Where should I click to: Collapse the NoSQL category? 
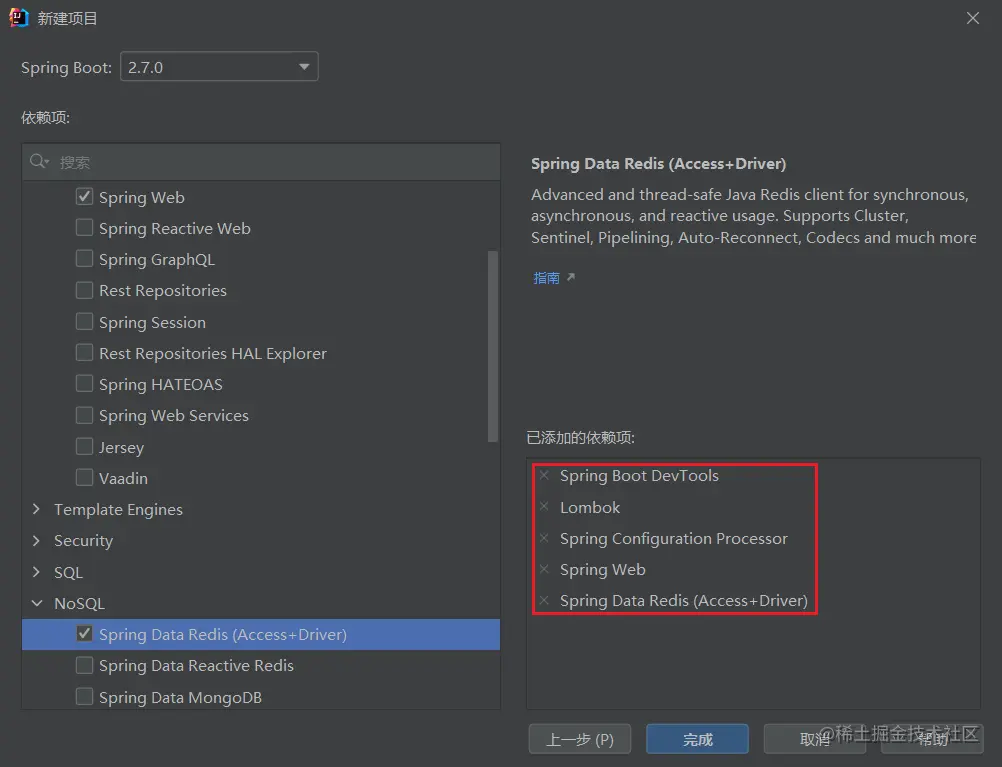[37, 603]
